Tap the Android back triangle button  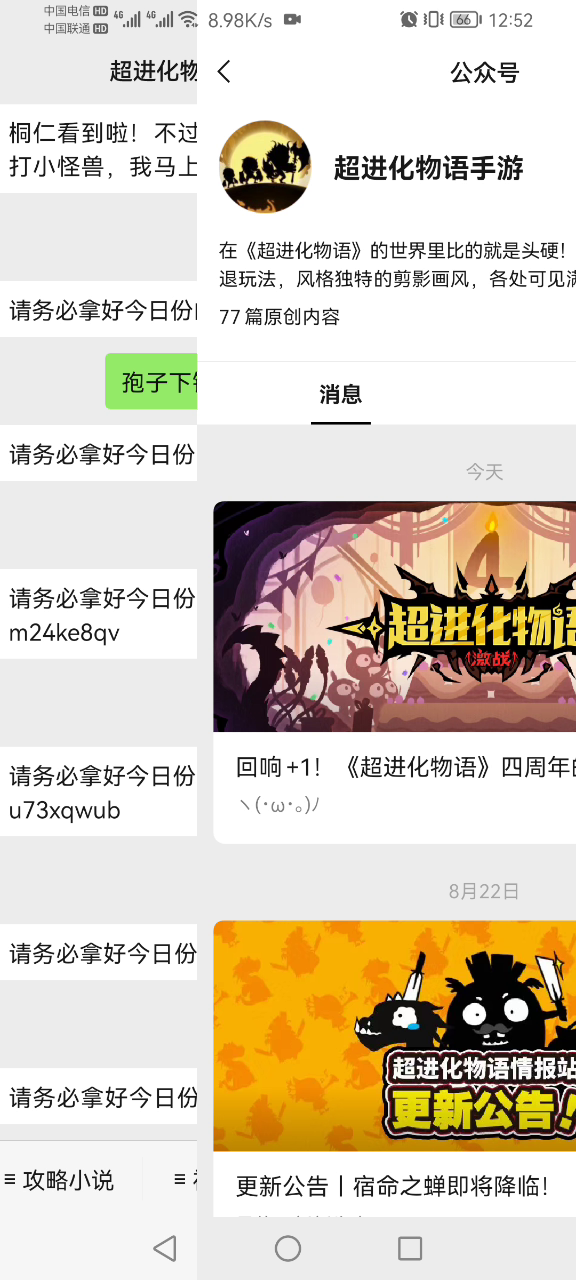[x=165, y=1247]
